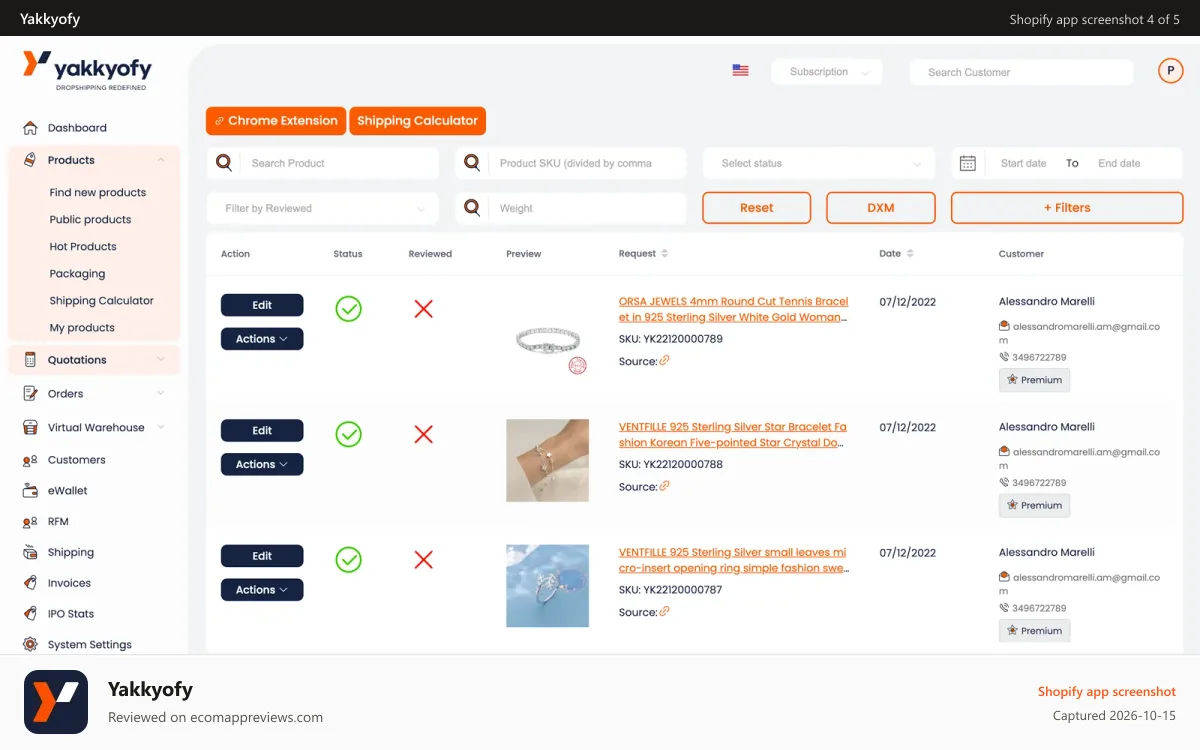Open the profile avatar P icon

(1170, 71)
